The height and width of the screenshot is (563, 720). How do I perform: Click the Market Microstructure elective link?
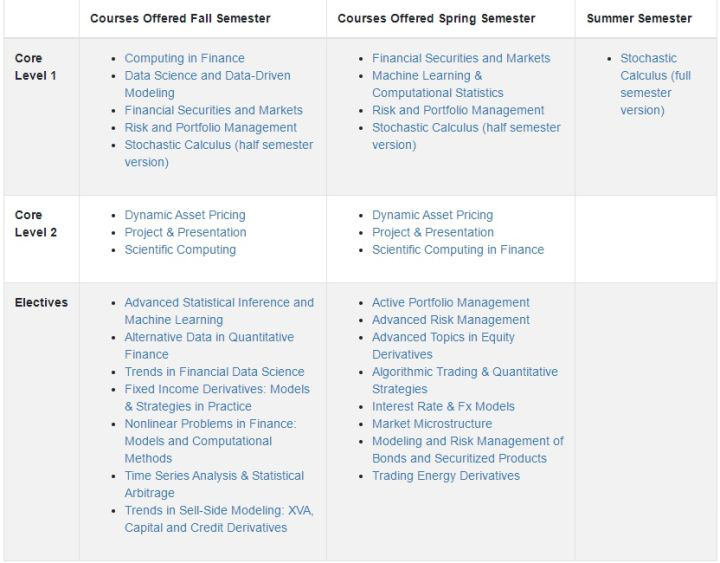(x=431, y=424)
